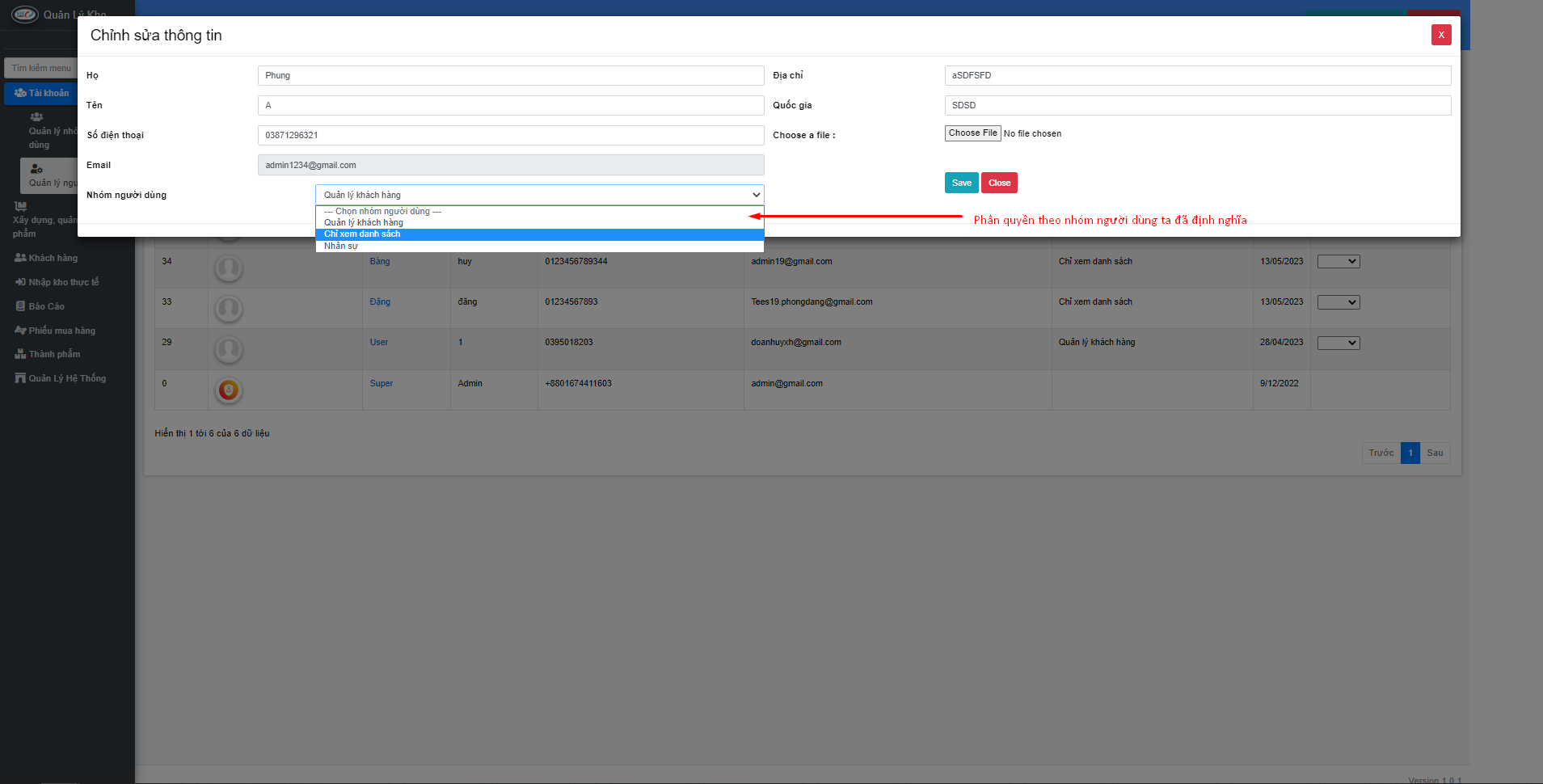Click the user avatar in row 29
Image resolution: width=1543 pixels, height=784 pixels.
pyautogui.click(x=229, y=349)
